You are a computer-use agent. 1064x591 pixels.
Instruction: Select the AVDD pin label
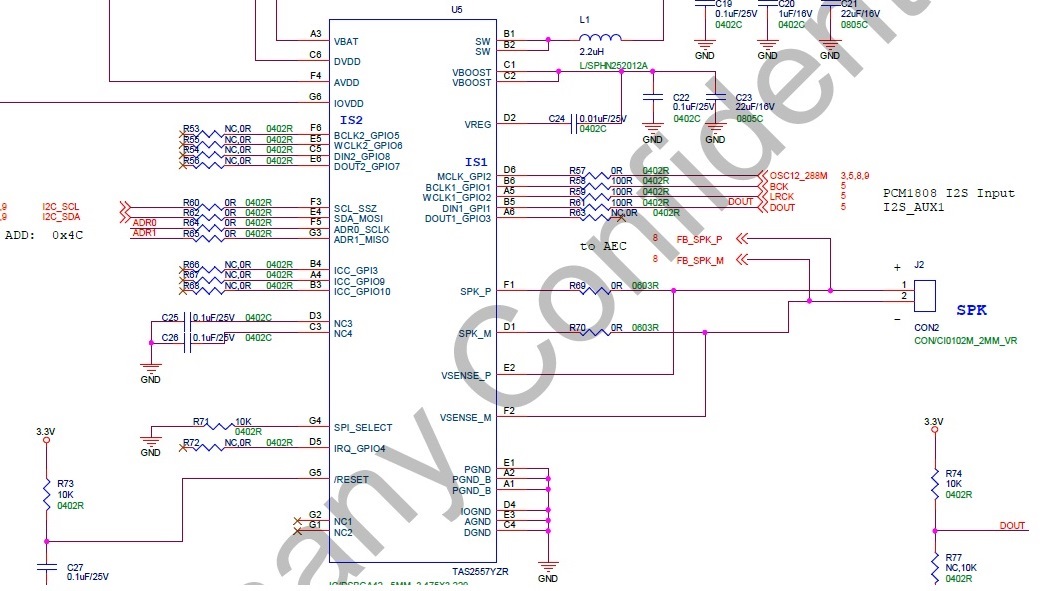click(x=347, y=83)
